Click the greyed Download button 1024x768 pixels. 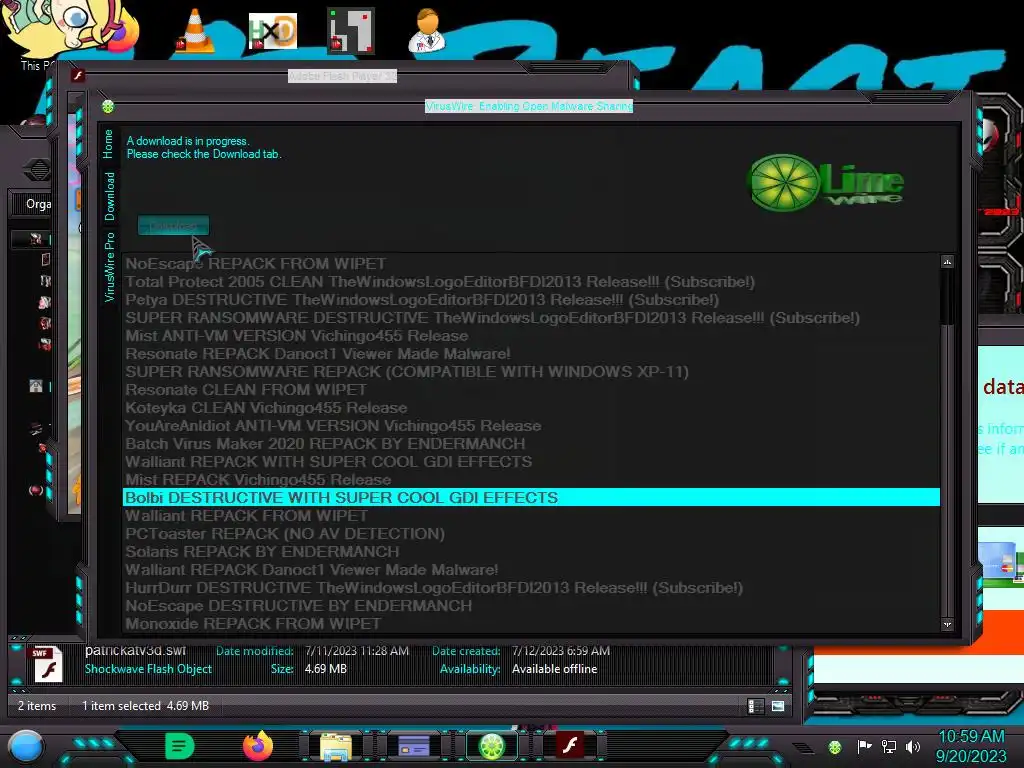coord(173,226)
